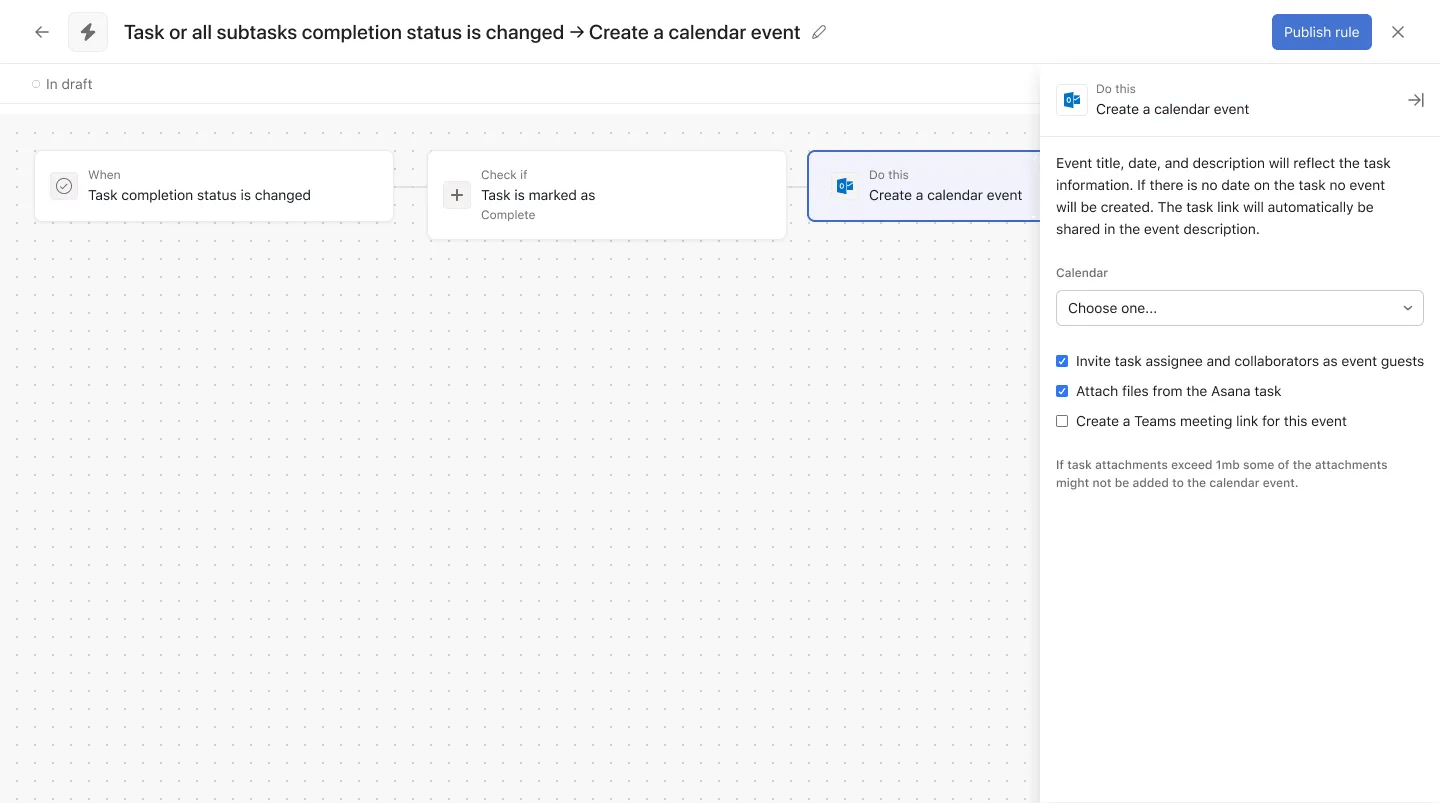The image size is (1440, 803).
Task: Select the lightning bolt rule icon
Action: pos(88,32)
